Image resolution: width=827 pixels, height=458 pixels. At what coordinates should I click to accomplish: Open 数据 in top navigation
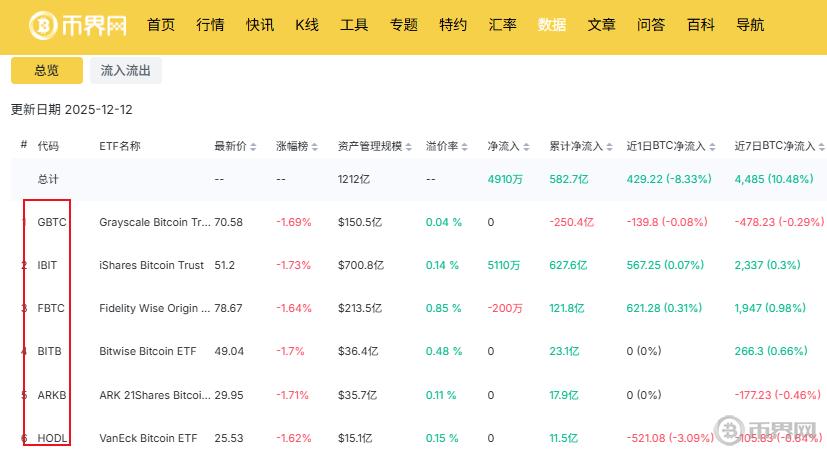(x=551, y=25)
